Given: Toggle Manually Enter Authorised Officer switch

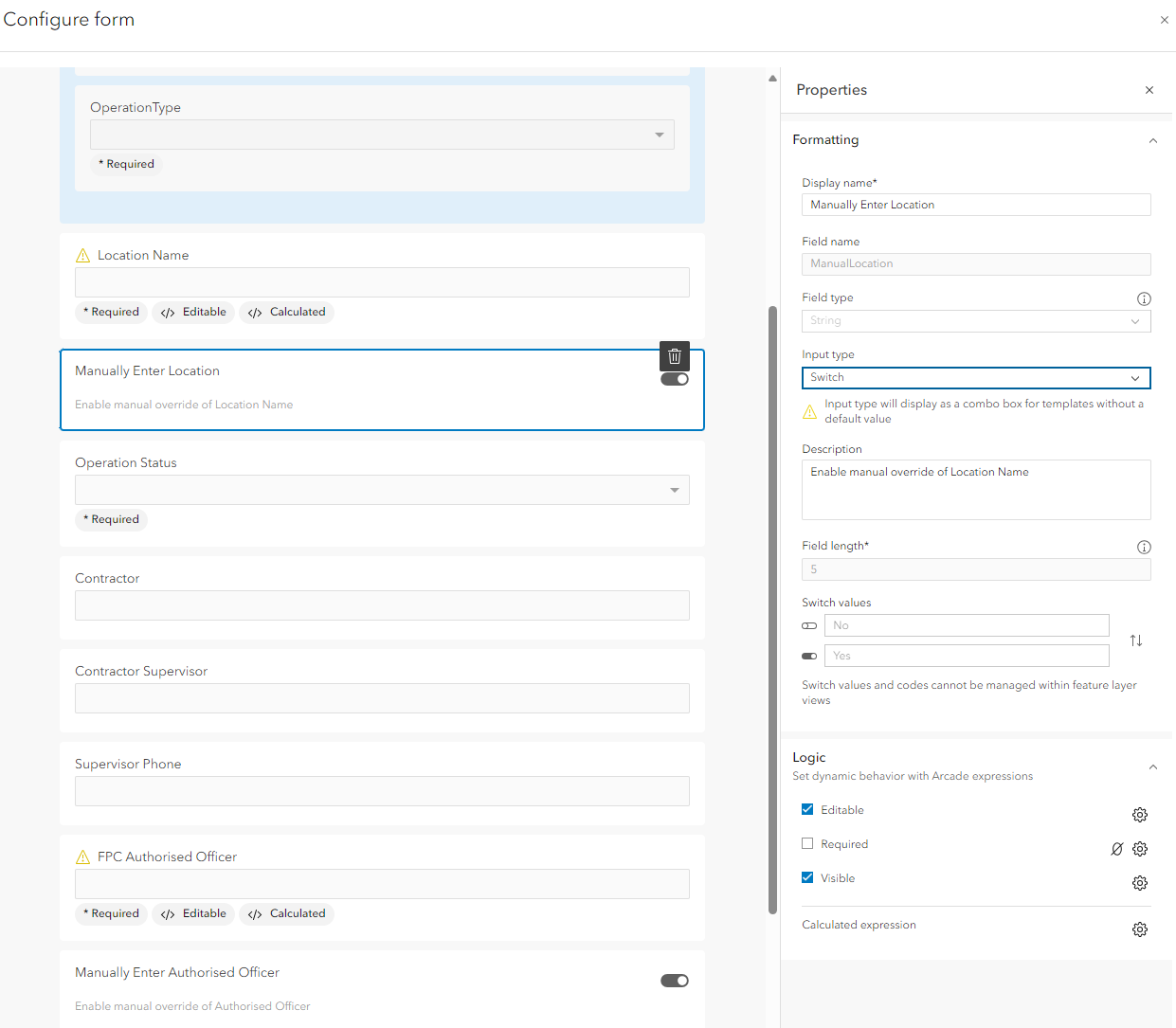Looking at the screenshot, I should (x=675, y=981).
